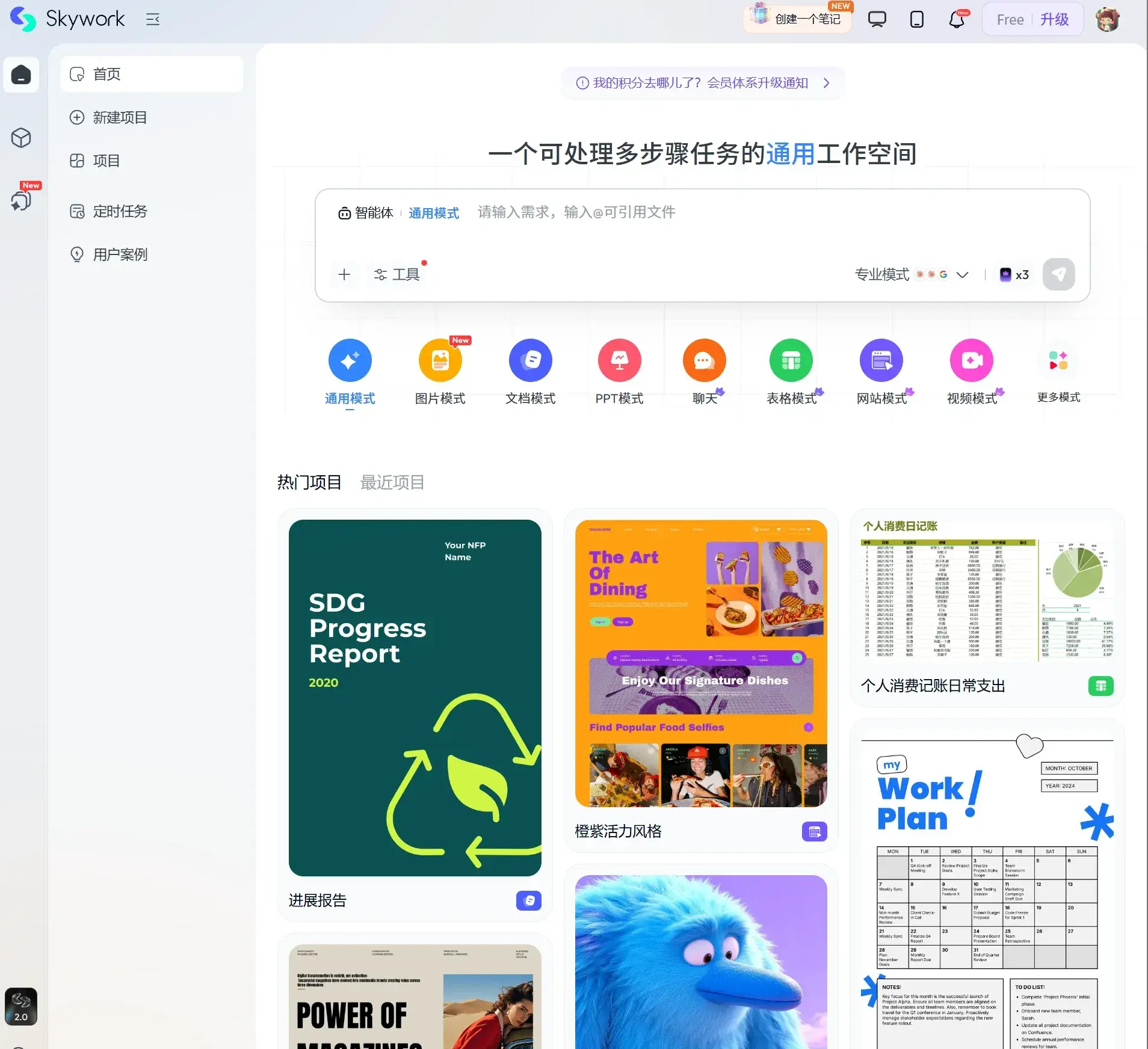Click the notification bell icon
The height and width of the screenshot is (1049, 1148).
coord(957,20)
